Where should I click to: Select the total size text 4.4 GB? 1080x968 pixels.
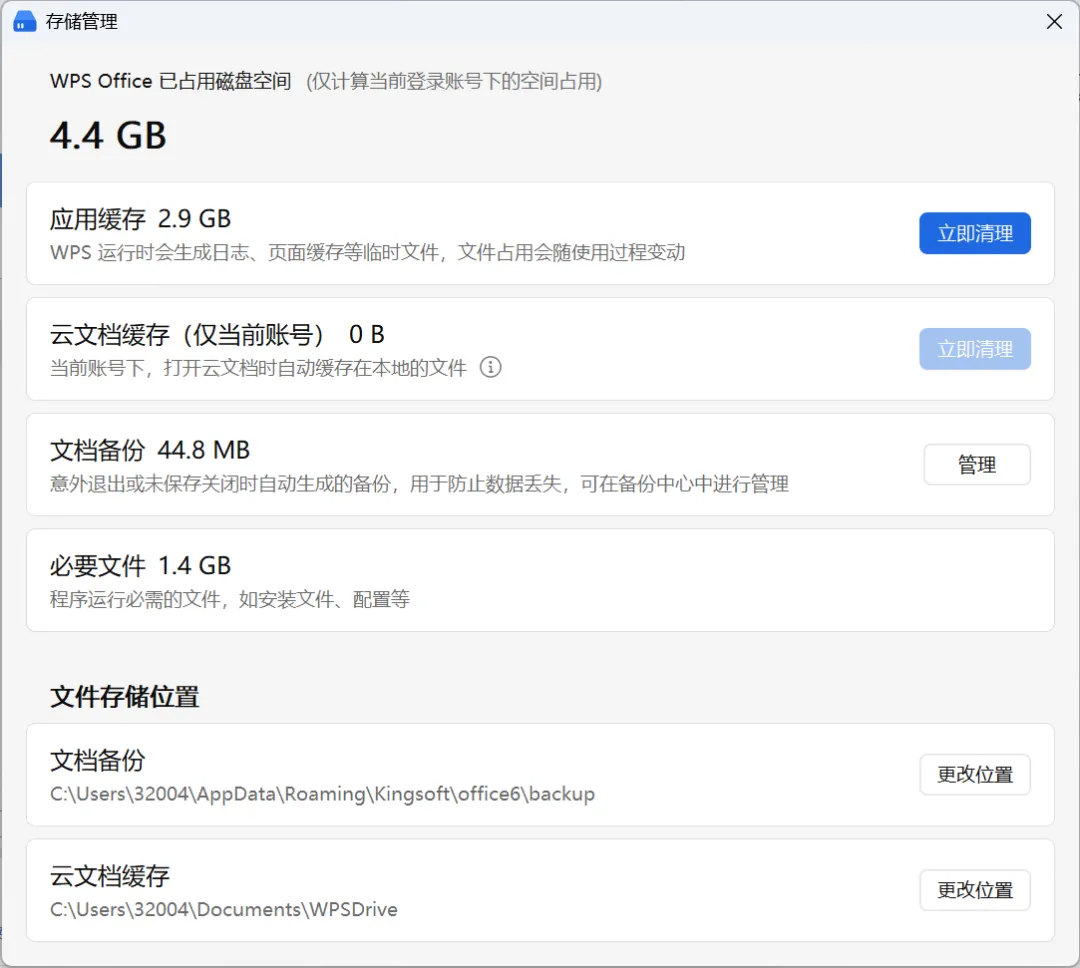coord(108,136)
